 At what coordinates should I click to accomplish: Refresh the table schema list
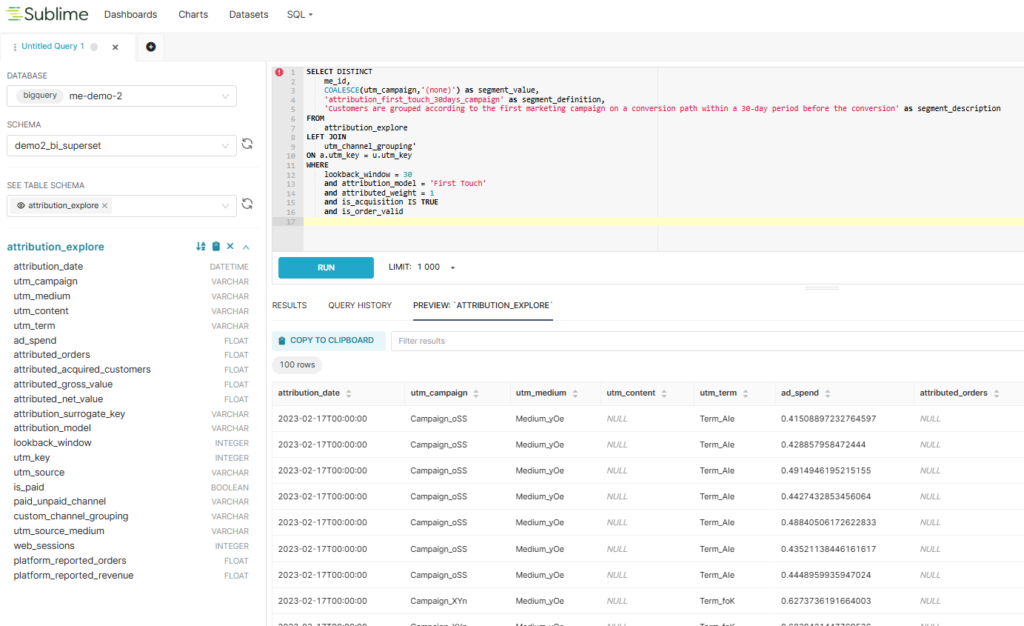click(x=247, y=204)
